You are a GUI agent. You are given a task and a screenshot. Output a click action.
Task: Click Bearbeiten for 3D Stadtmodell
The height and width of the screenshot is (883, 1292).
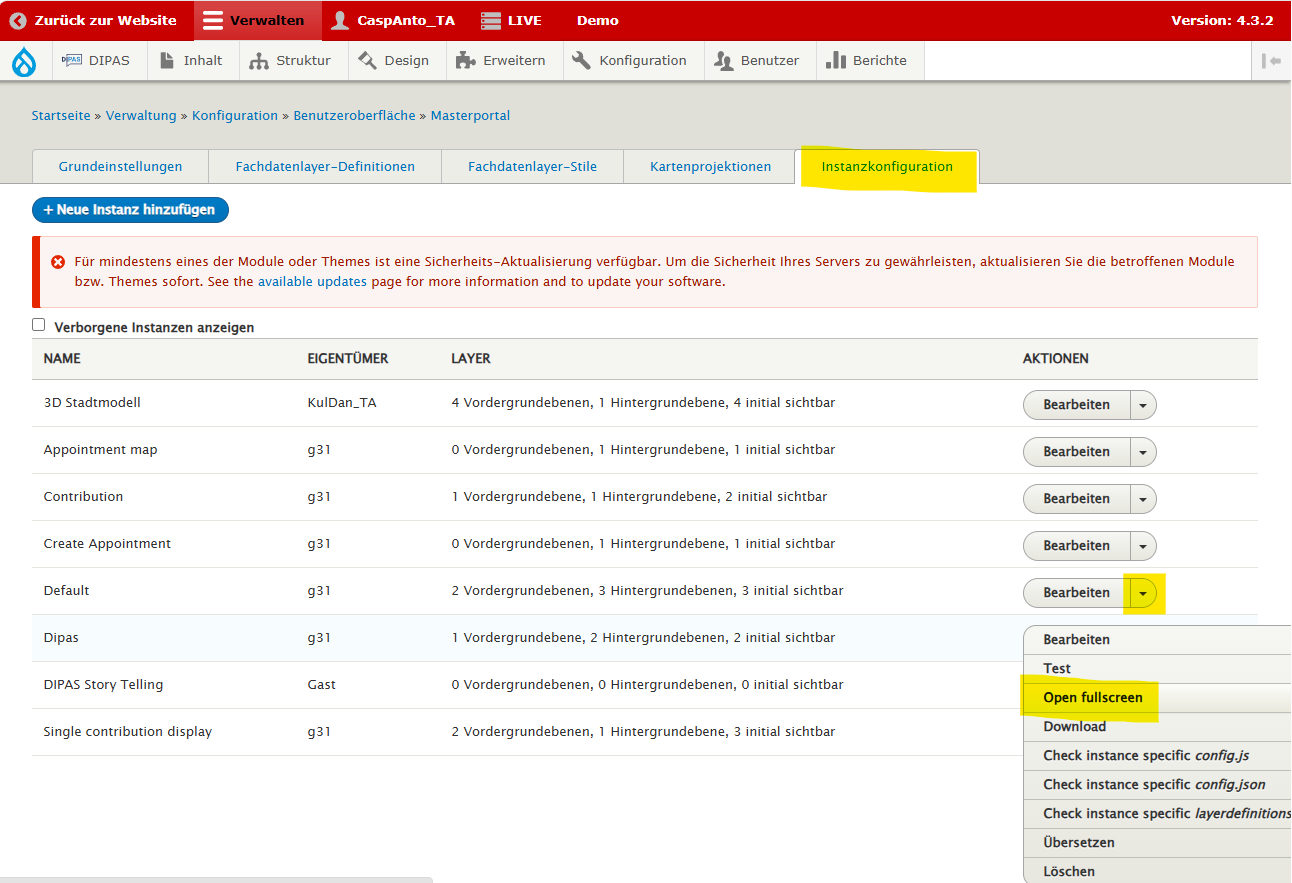(x=1076, y=405)
